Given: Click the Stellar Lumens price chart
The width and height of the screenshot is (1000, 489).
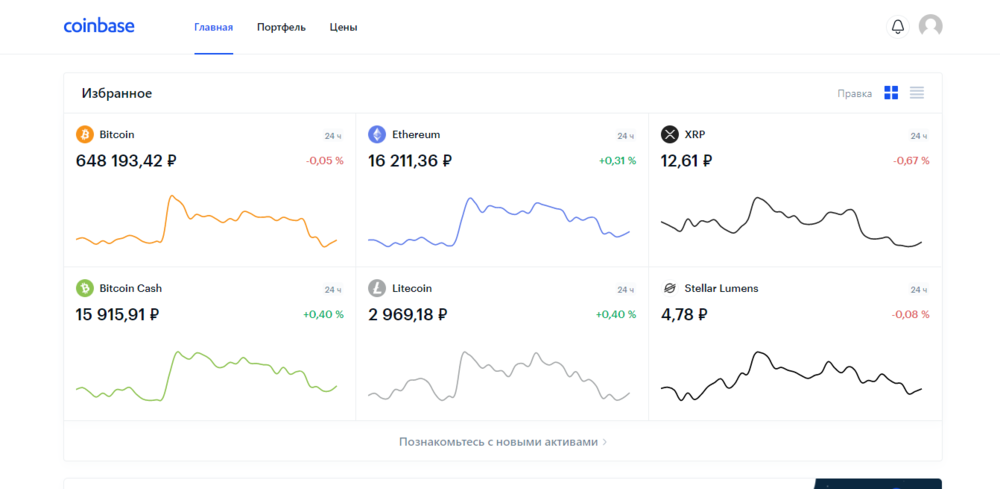Looking at the screenshot, I should pyautogui.click(x=791, y=376).
